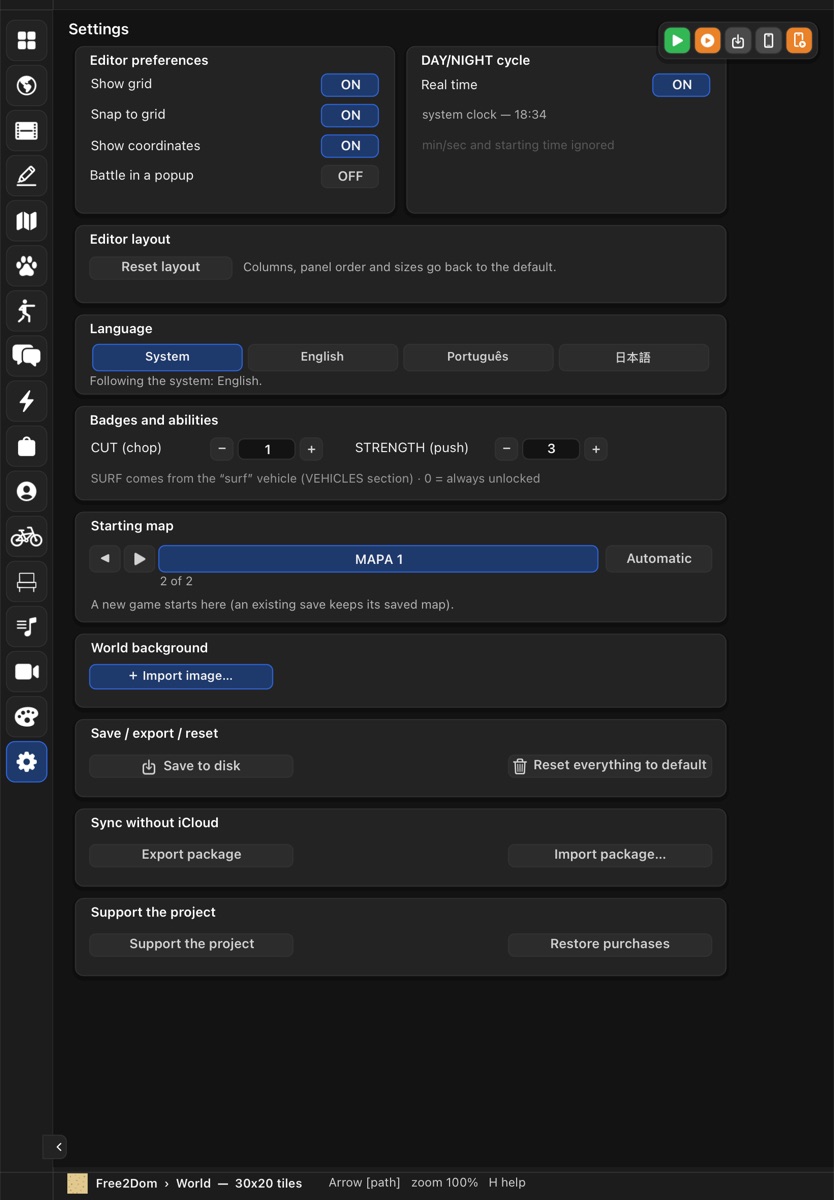The image size is (834, 1200).
Task: Decrease the CUT (chop) badge count
Action: point(222,449)
